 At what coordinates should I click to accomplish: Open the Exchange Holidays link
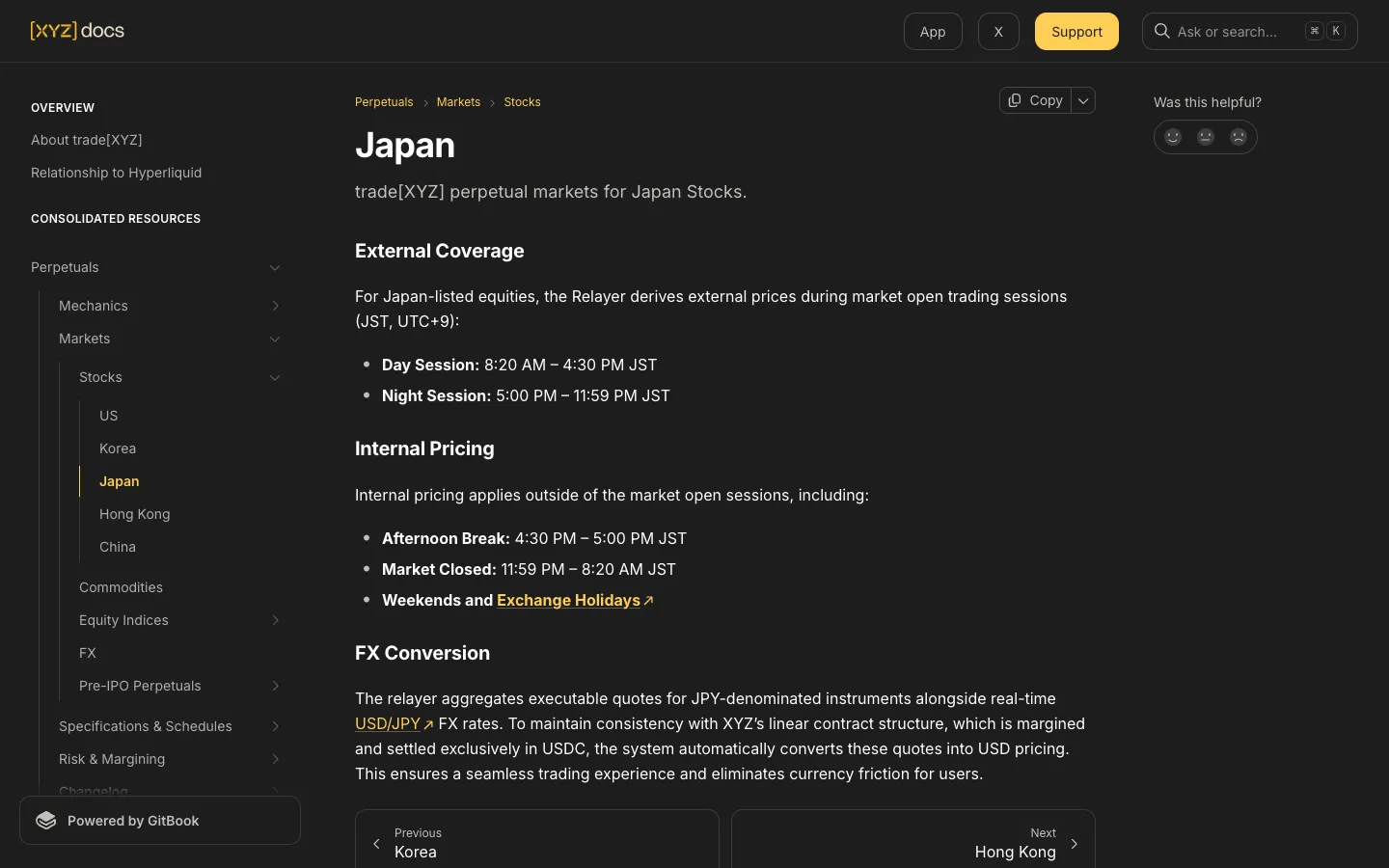[568, 600]
